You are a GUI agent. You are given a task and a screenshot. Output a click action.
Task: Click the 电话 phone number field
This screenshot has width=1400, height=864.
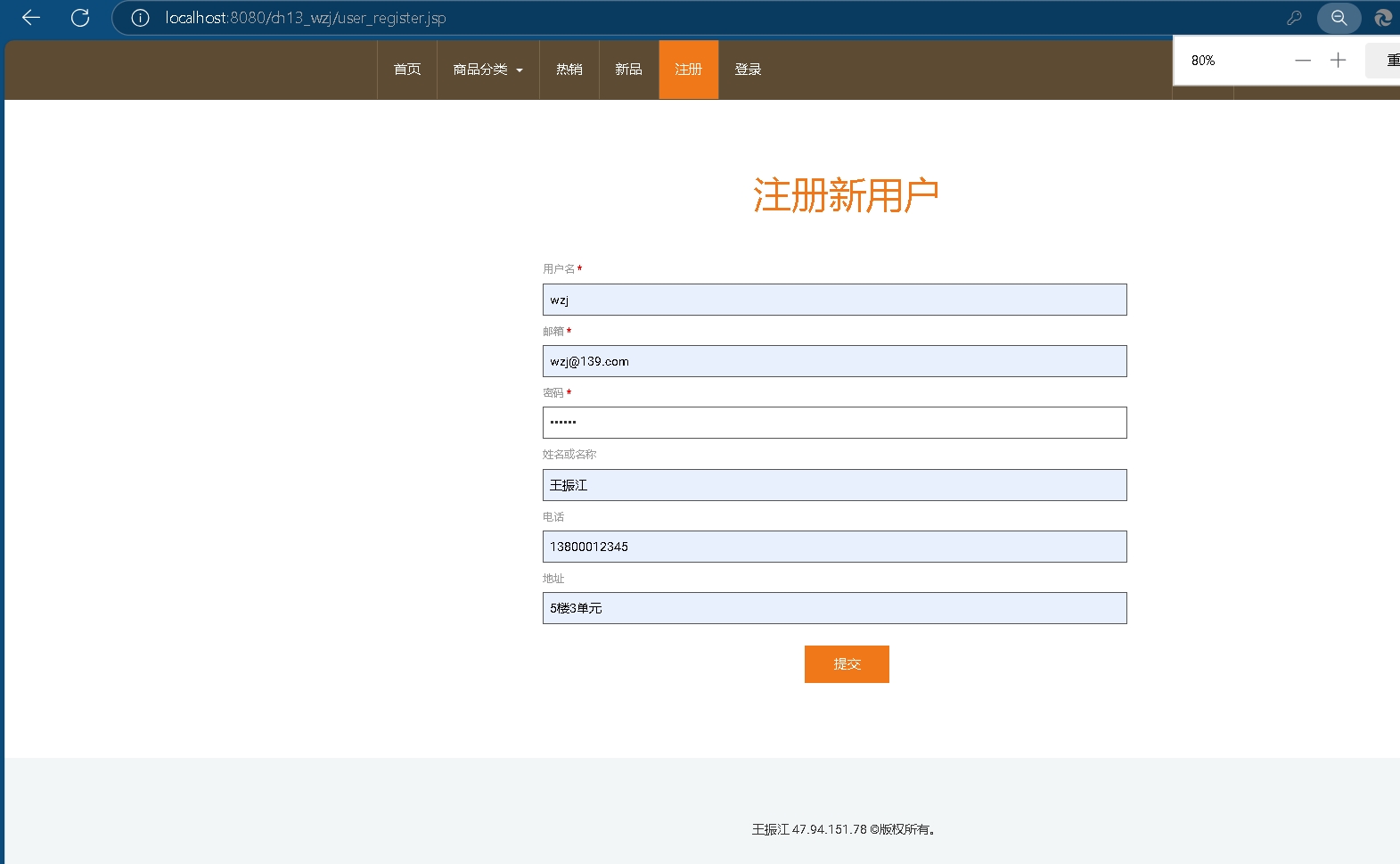click(834, 547)
